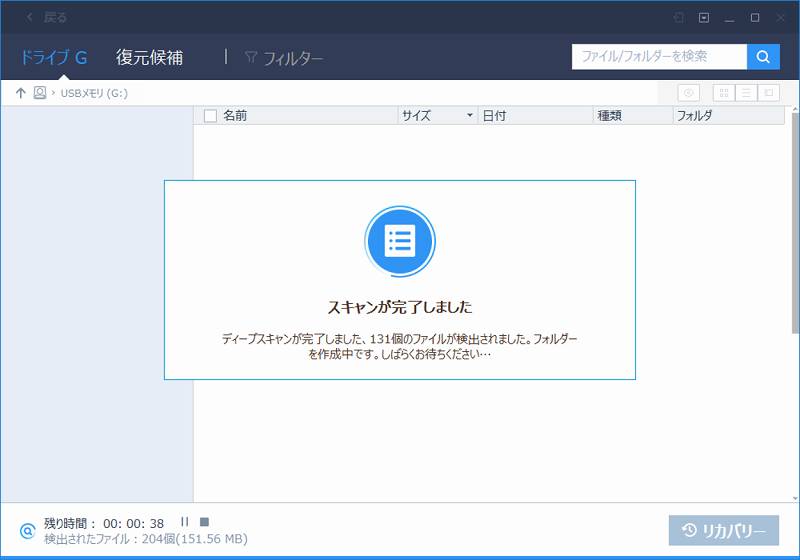Viewport: 800px width, 560px height.
Task: Pause the scan in progress
Action: click(184, 521)
